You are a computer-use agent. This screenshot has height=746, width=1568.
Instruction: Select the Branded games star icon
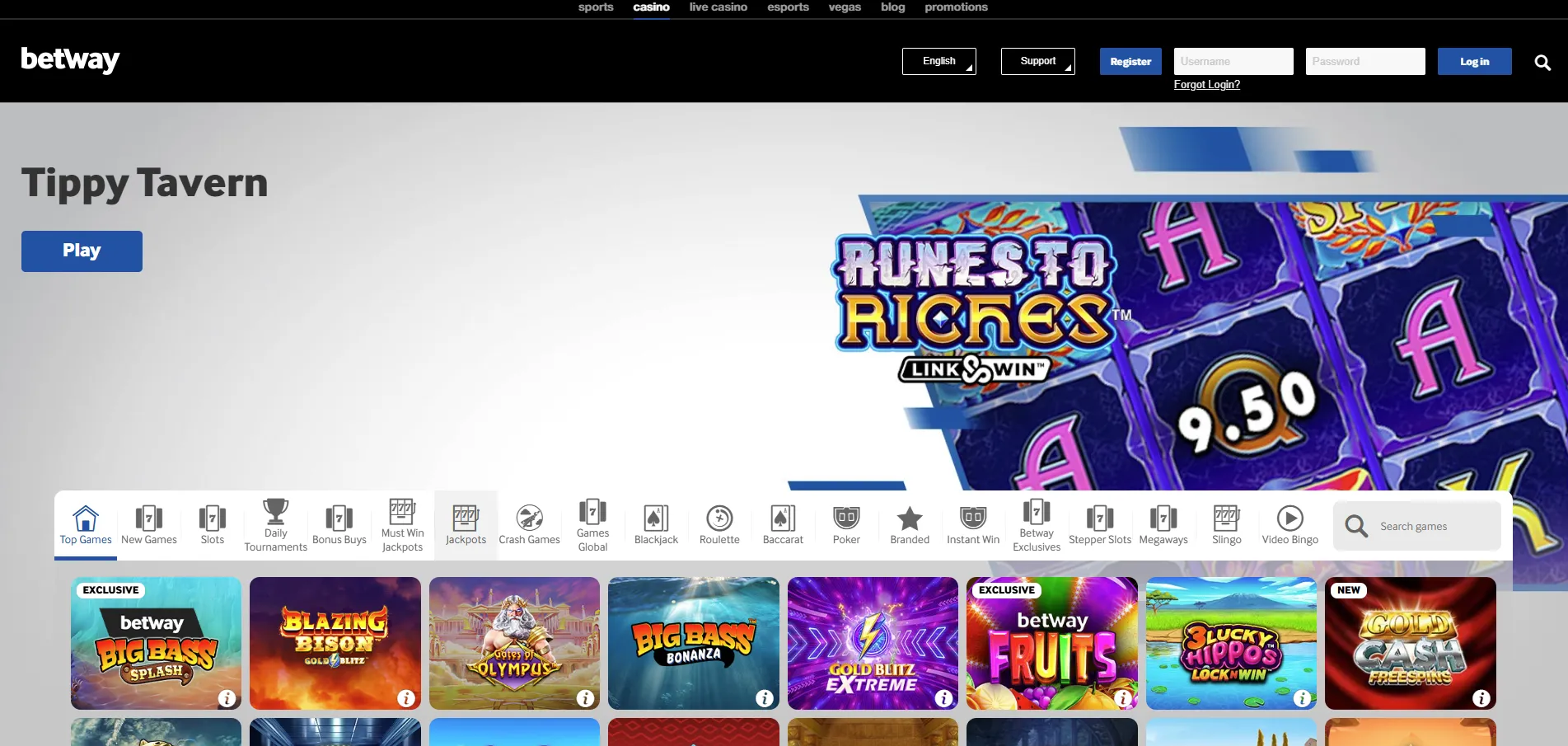click(x=909, y=519)
